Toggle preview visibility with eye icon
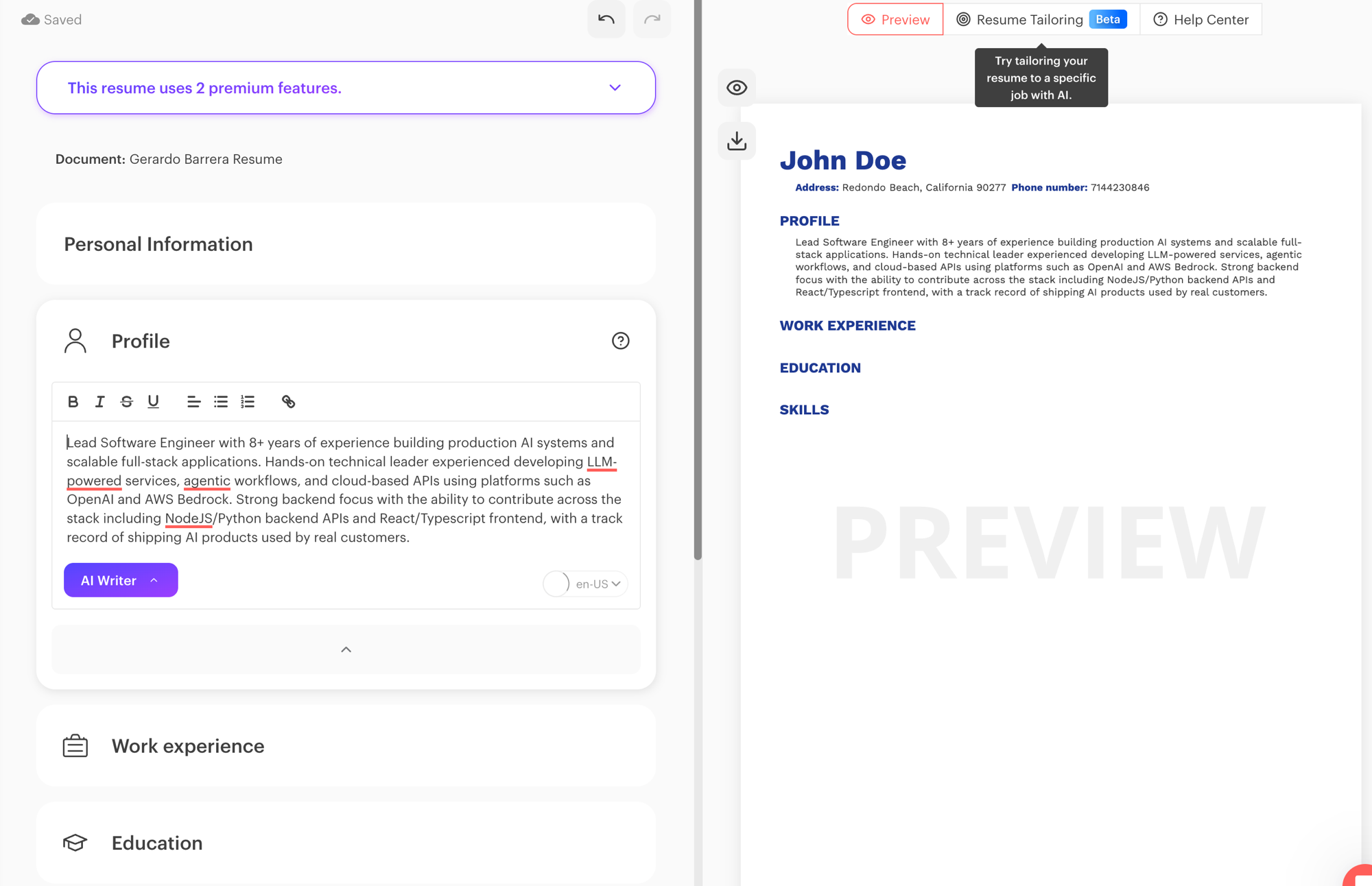 (737, 88)
